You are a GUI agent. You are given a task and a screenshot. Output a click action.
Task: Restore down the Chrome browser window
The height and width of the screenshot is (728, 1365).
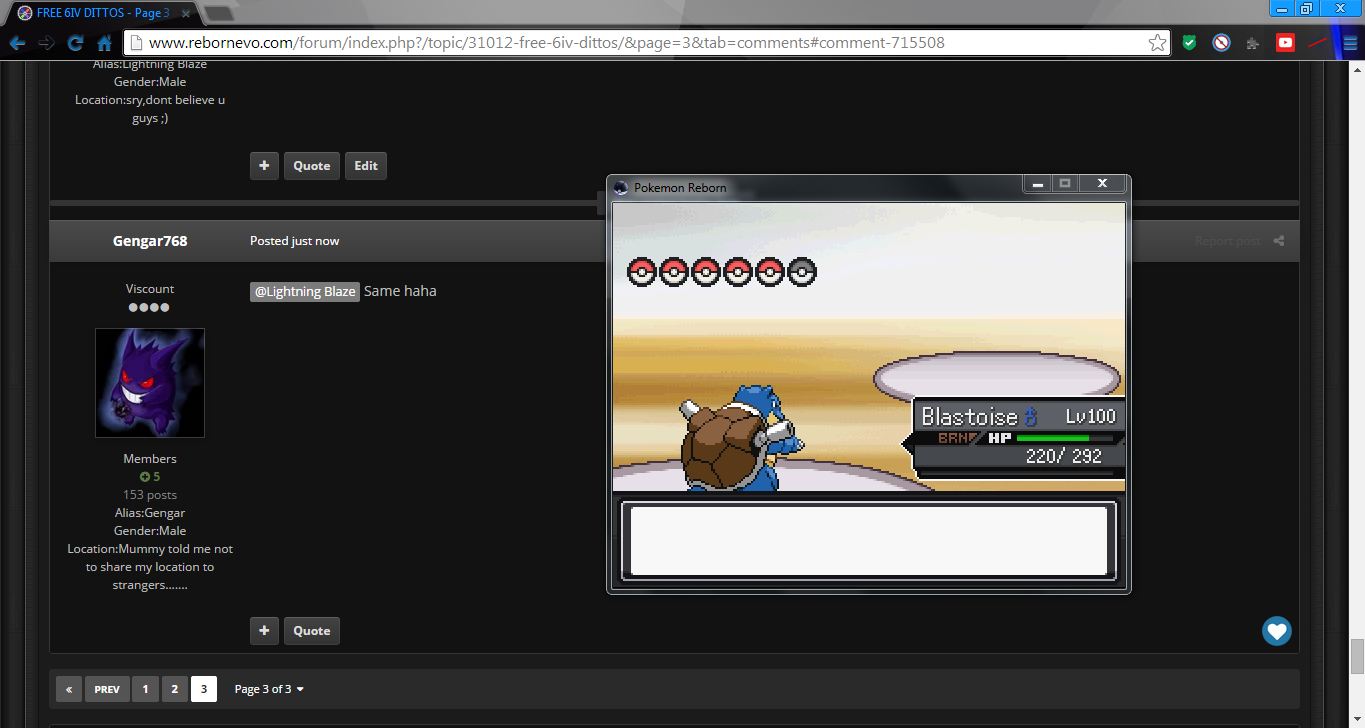(x=1305, y=8)
